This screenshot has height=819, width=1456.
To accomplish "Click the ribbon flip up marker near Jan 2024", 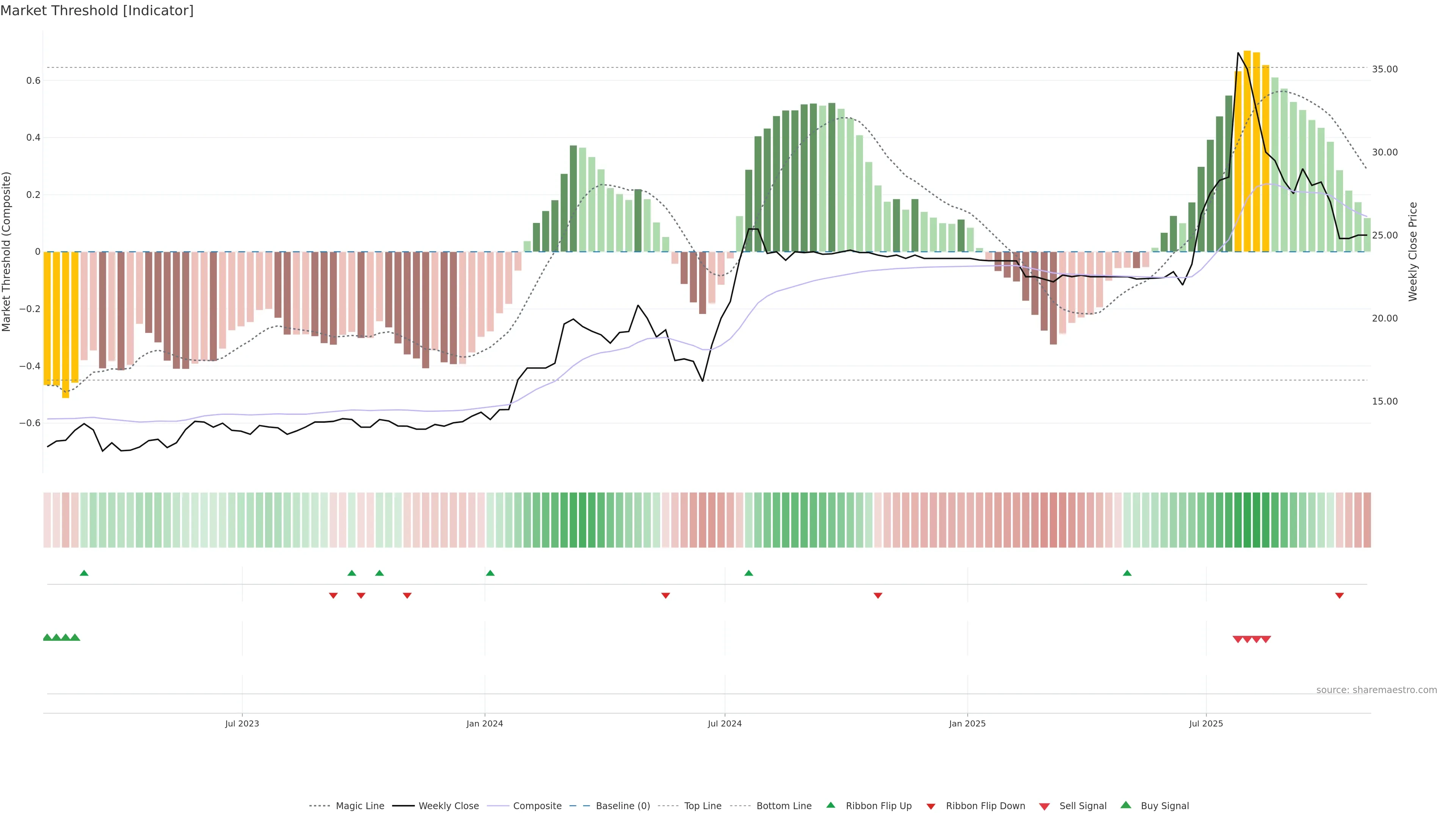I will pyautogui.click(x=490, y=573).
